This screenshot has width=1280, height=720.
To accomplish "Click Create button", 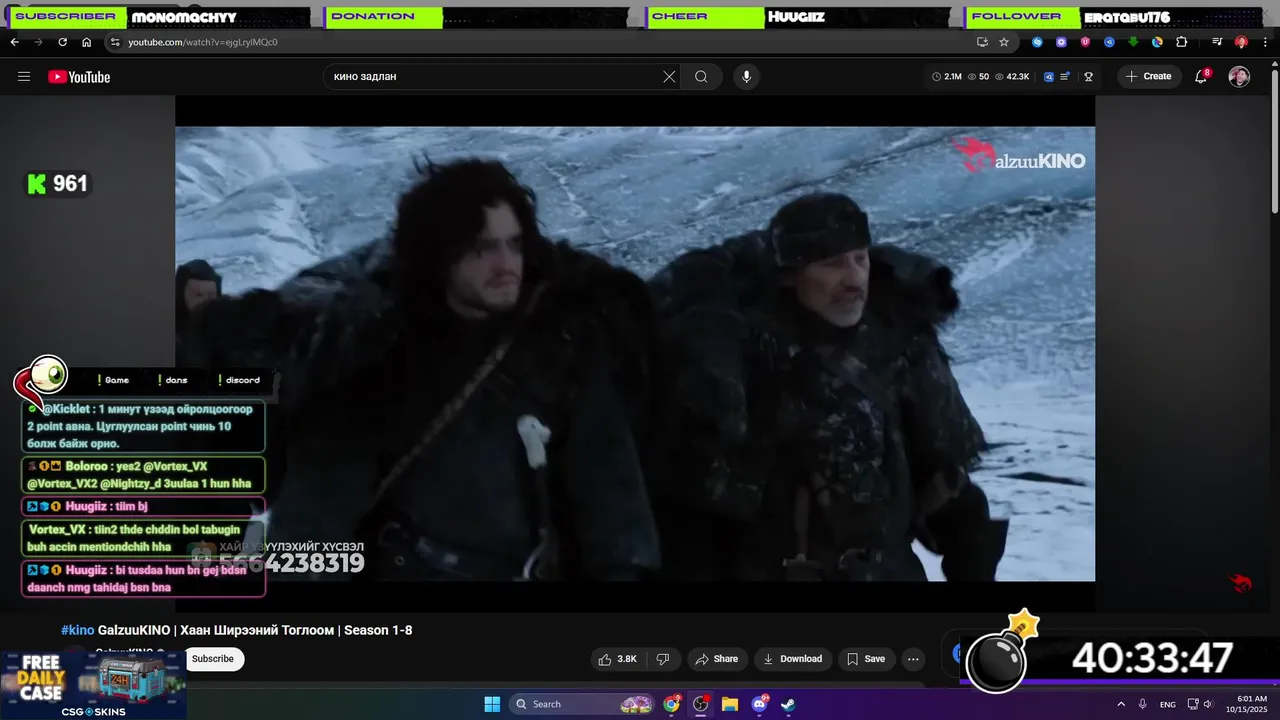I will coord(1148,77).
